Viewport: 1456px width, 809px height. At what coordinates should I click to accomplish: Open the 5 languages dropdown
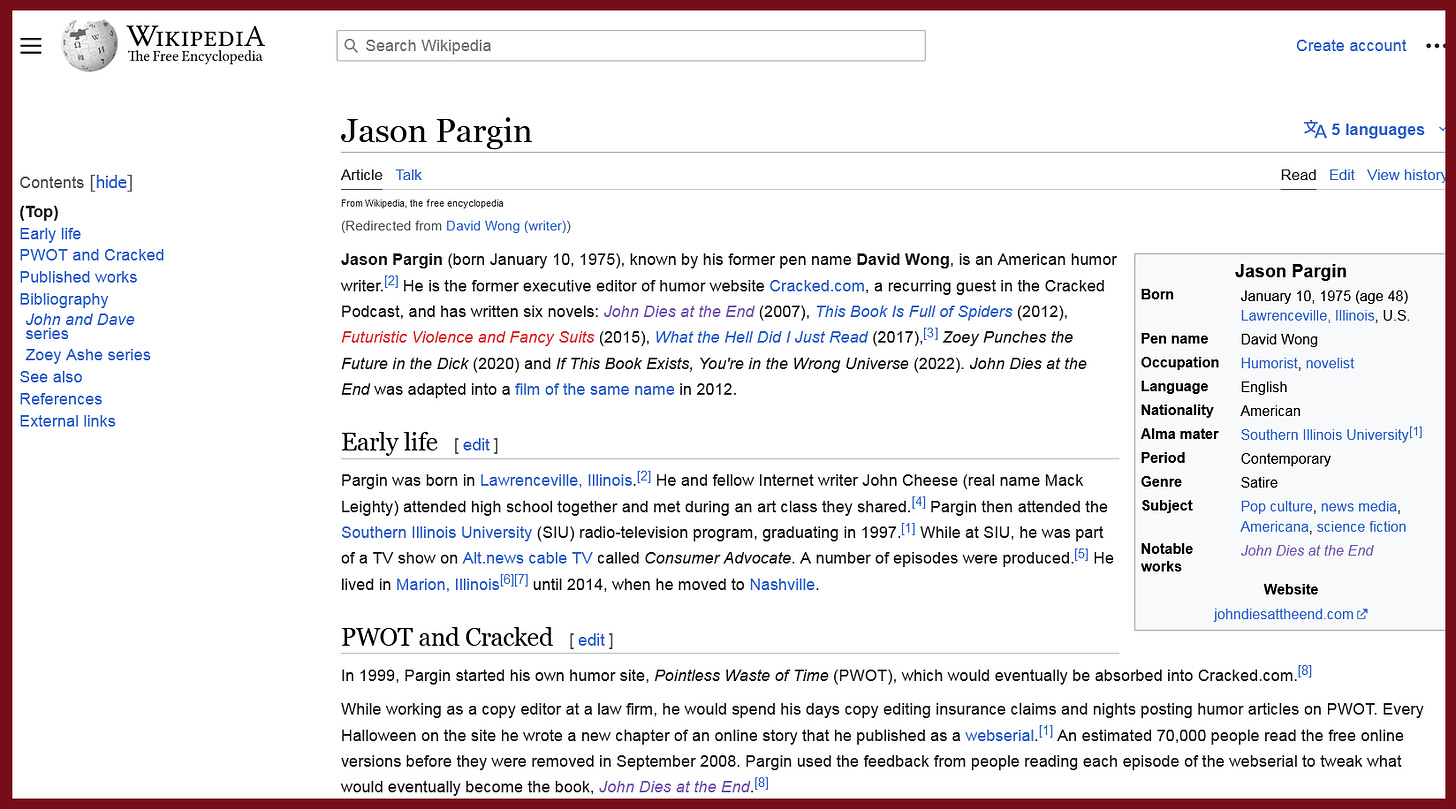[x=1375, y=129]
